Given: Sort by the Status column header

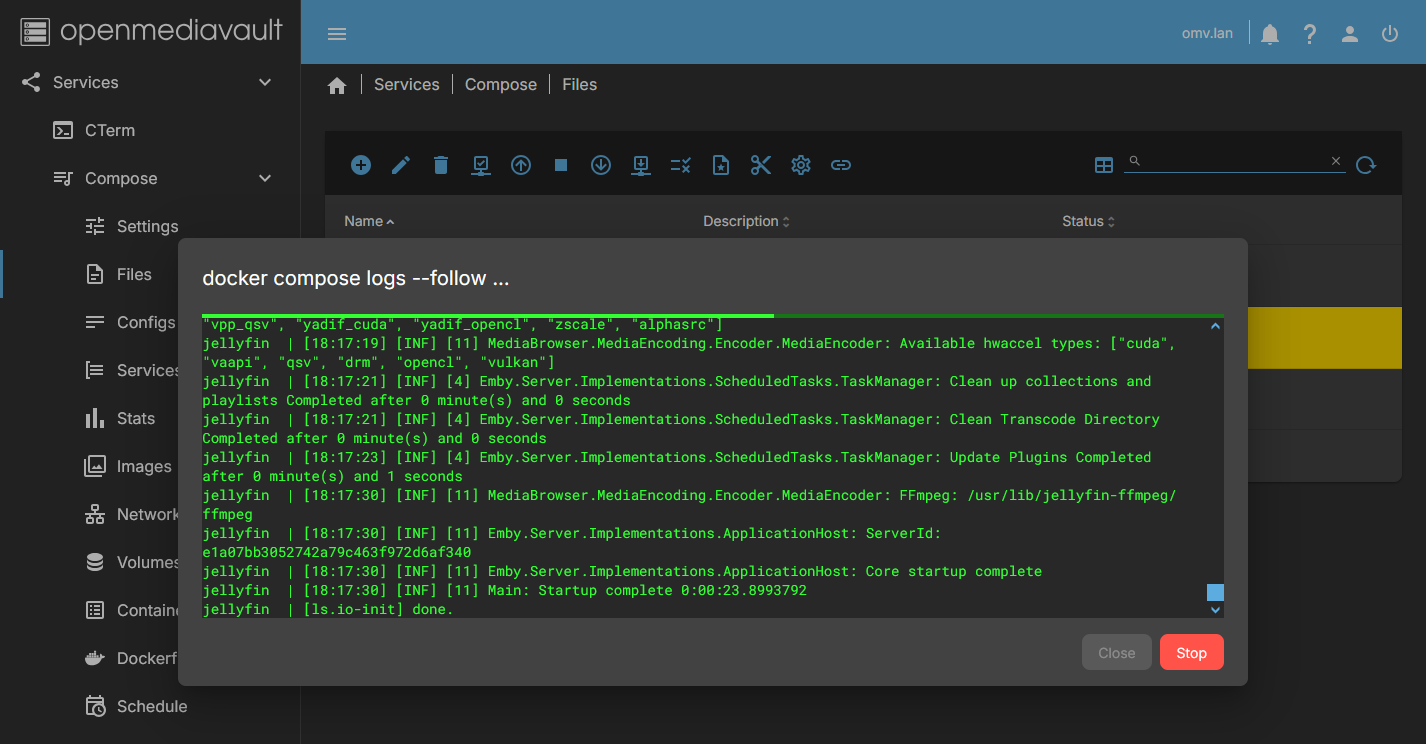Looking at the screenshot, I should click(x=1083, y=221).
